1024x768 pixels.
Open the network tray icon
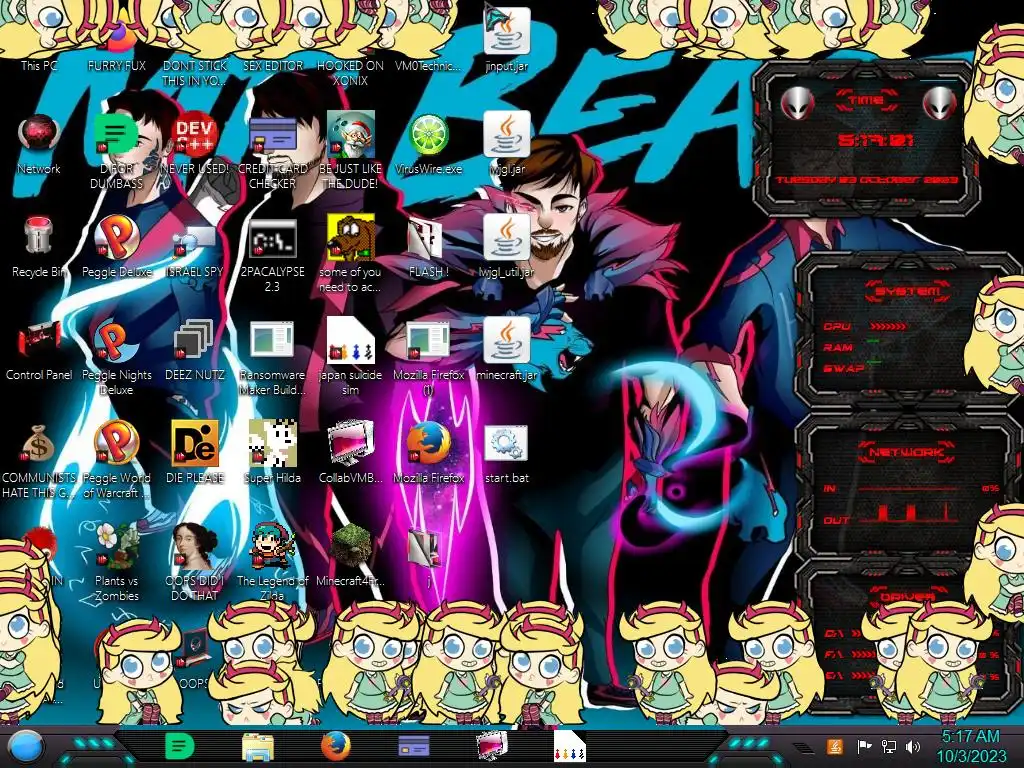click(889, 746)
